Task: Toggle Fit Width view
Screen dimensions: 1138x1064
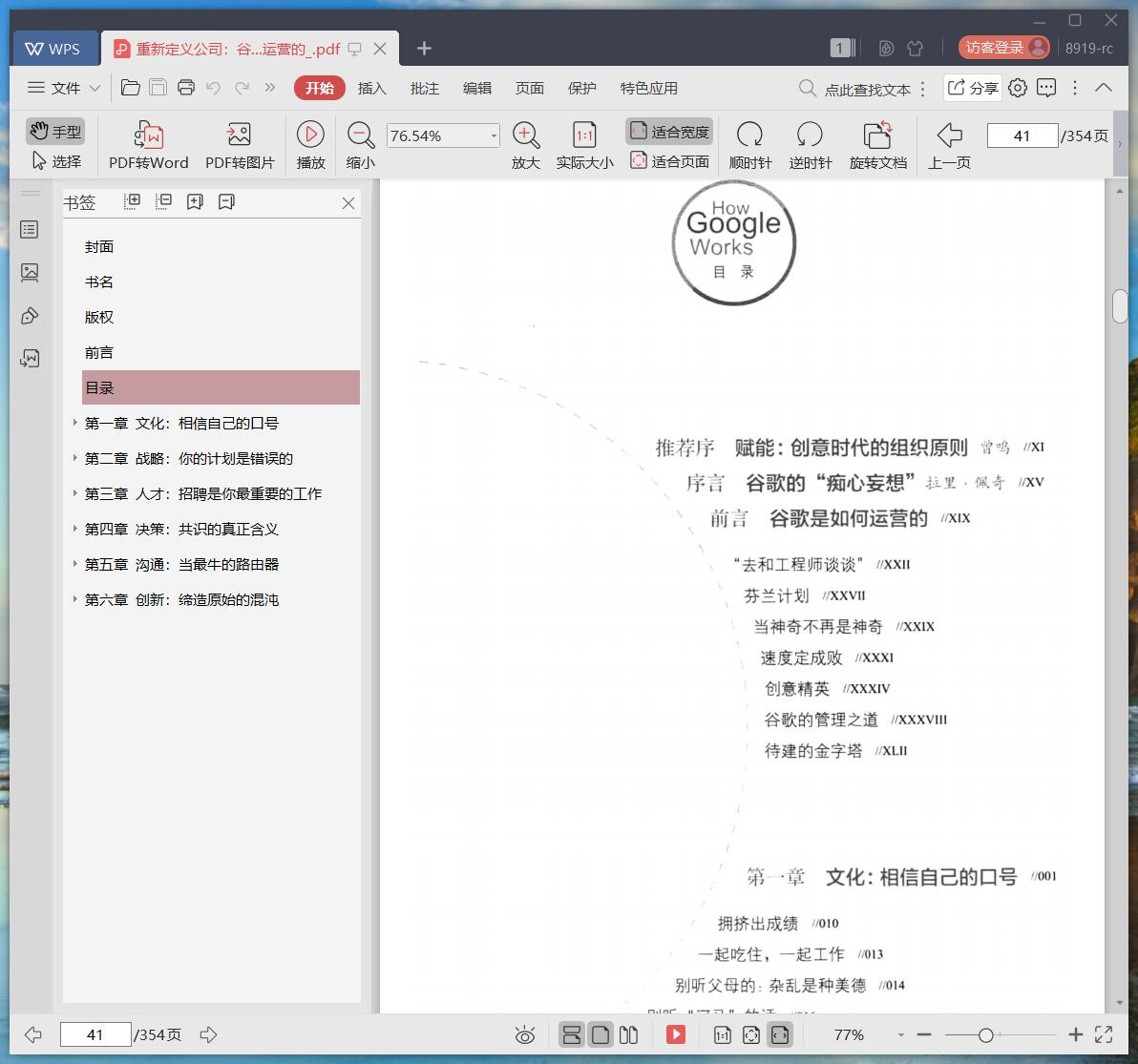Action: [x=669, y=132]
